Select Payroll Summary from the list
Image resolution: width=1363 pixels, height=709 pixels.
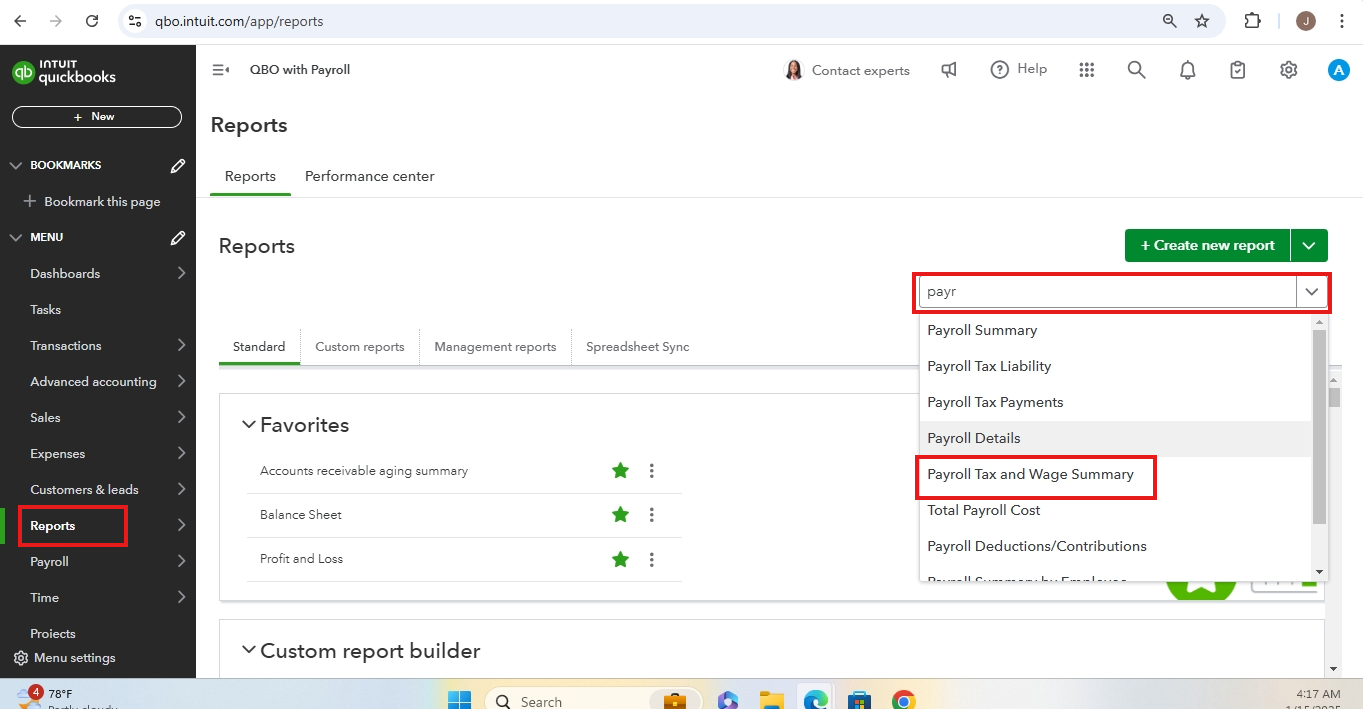point(1116,330)
